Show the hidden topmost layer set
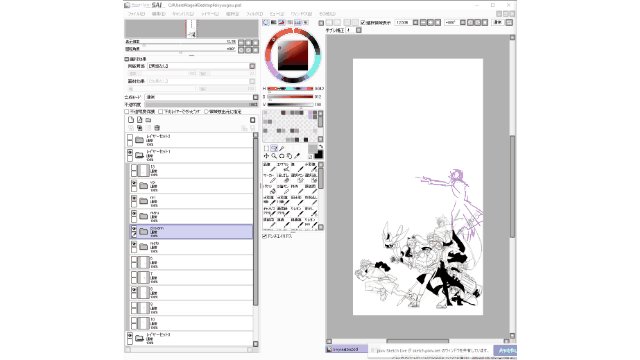The height and width of the screenshot is (360, 640). coord(130,138)
